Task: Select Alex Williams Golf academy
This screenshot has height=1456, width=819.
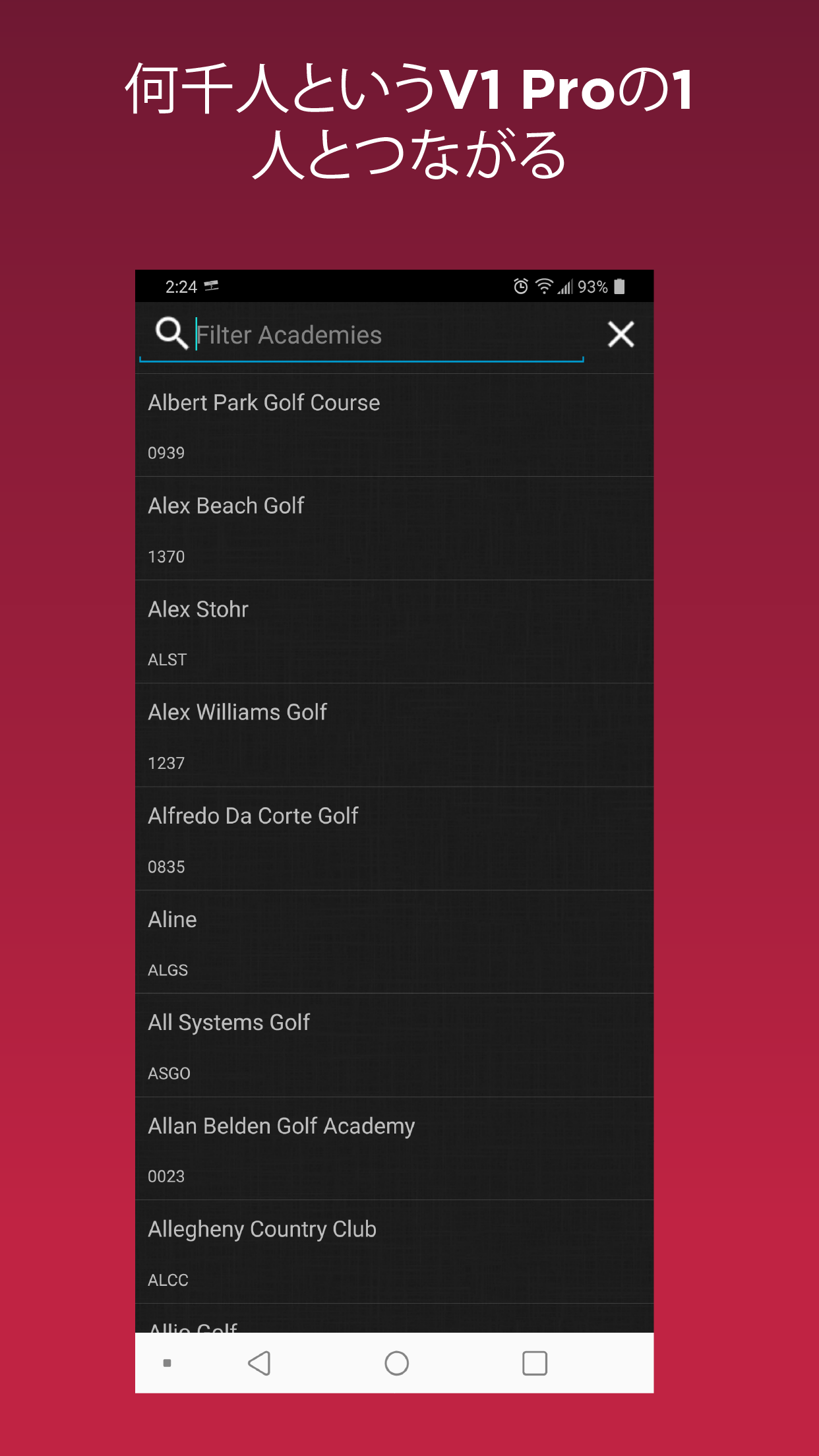Action: 394,735
